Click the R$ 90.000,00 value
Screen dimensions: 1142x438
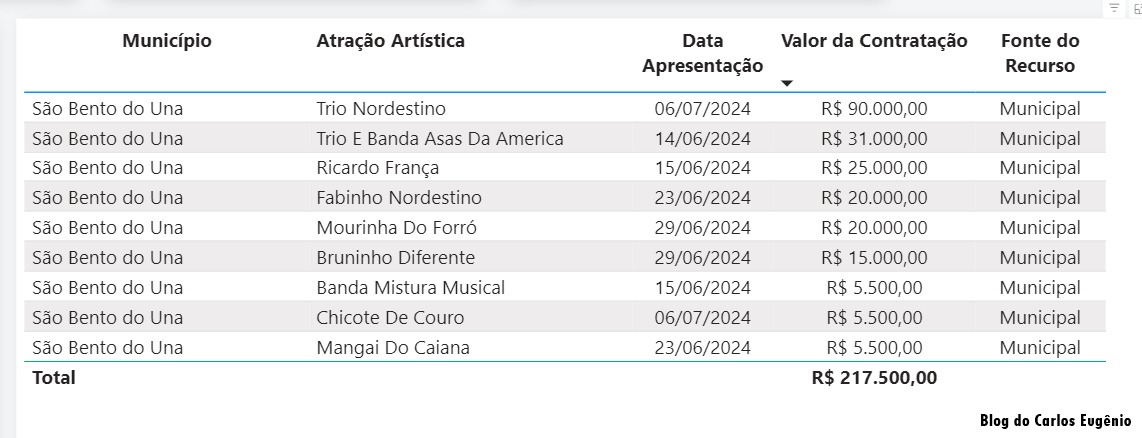click(874, 109)
